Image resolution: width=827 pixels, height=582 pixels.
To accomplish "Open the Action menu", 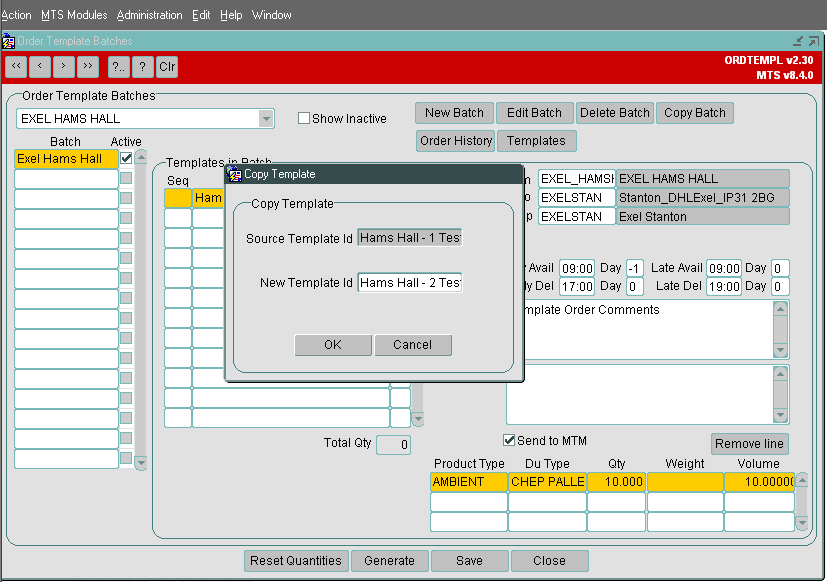I will (x=16, y=15).
